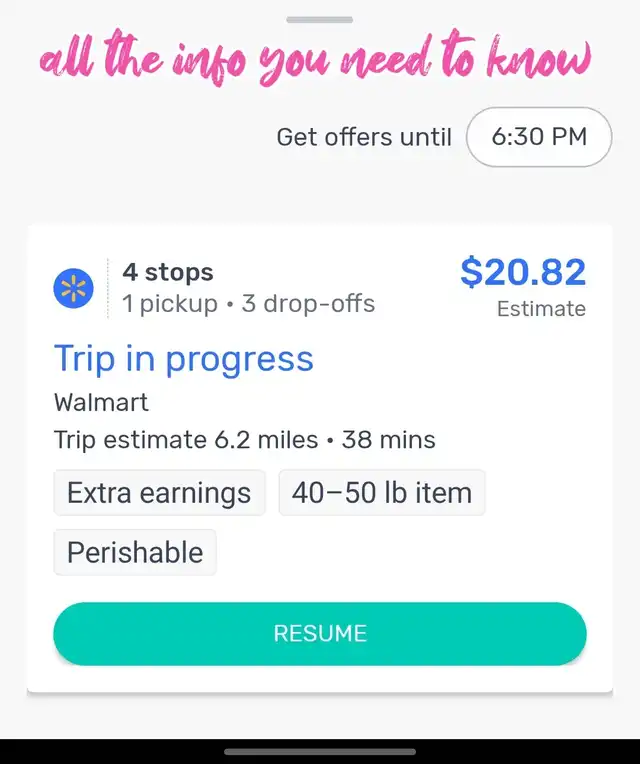
Task: Select the 40–50 lb item tag
Action: click(382, 493)
